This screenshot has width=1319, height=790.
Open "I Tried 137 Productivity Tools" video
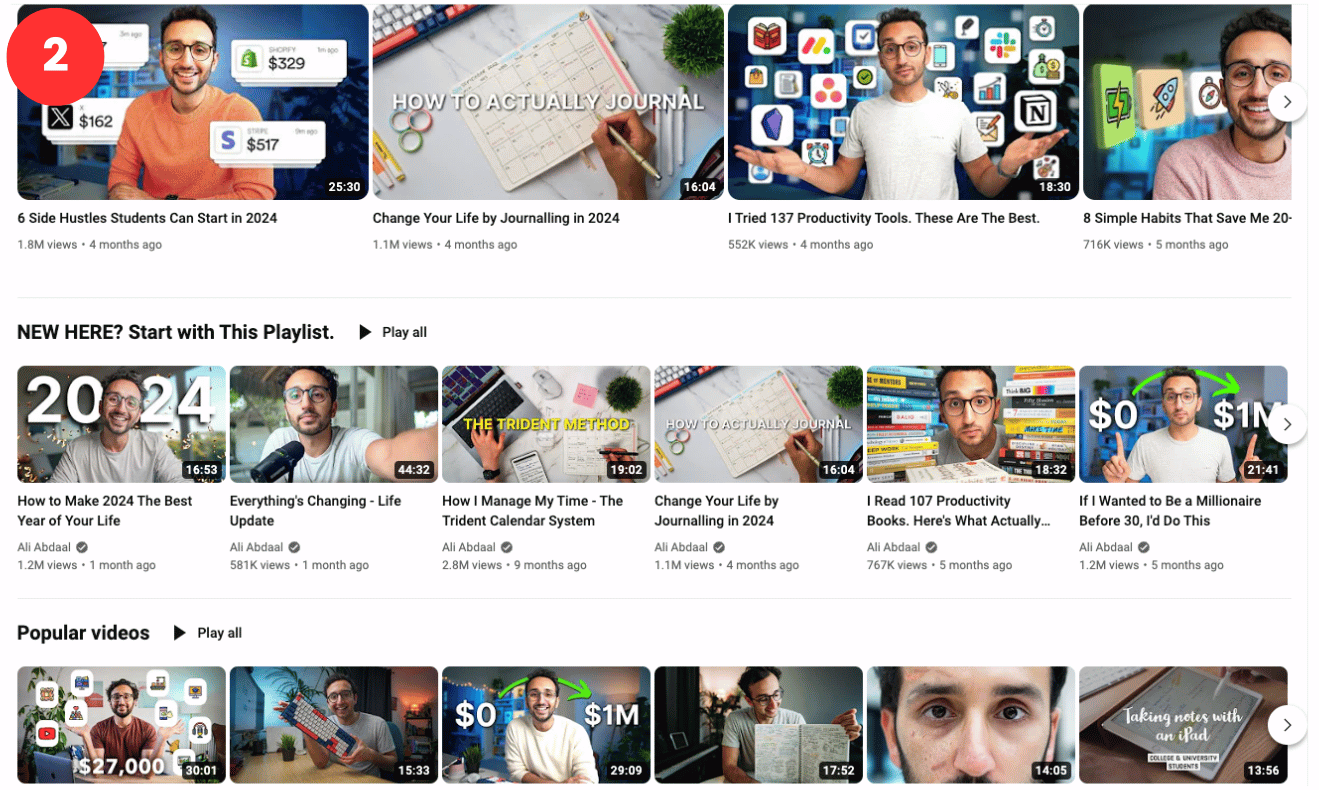884,218
